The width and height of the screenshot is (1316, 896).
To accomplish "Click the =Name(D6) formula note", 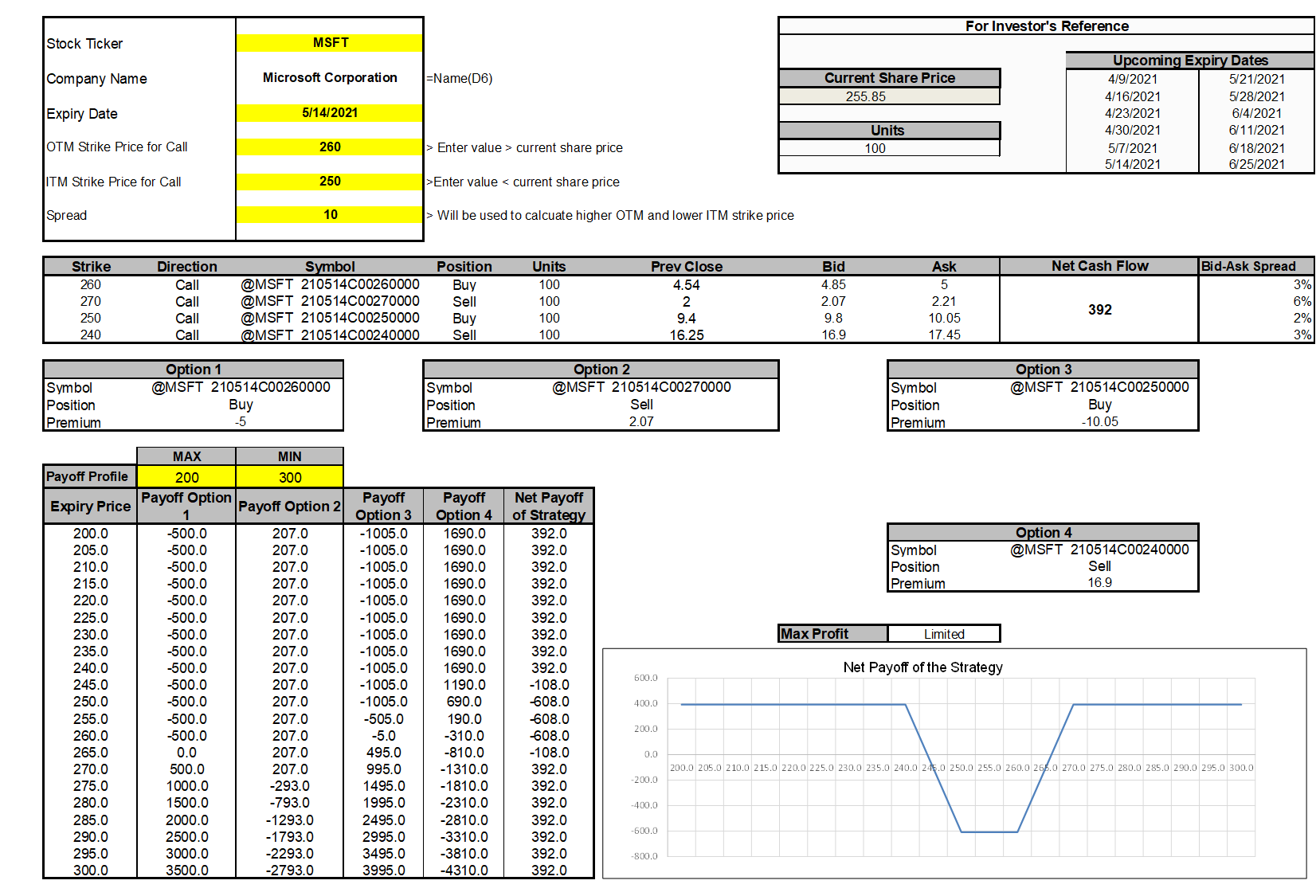I will [460, 79].
